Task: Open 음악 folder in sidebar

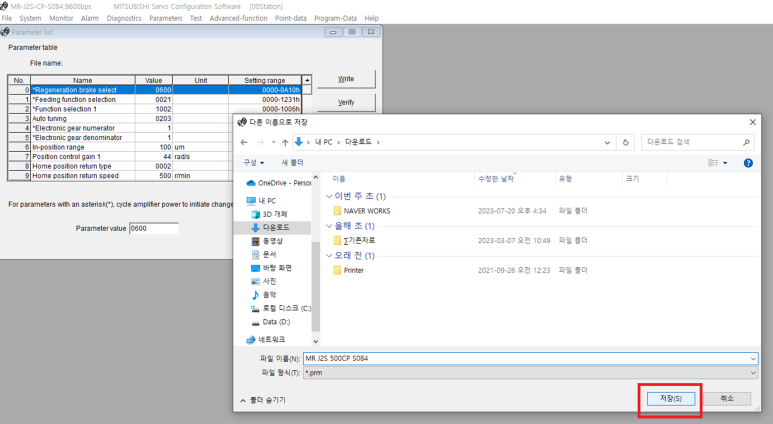Action: (x=264, y=295)
